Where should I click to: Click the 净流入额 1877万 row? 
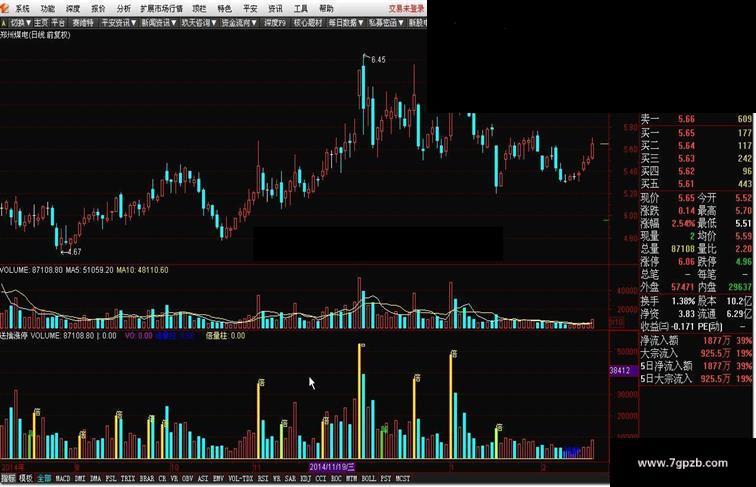[x=696, y=340]
